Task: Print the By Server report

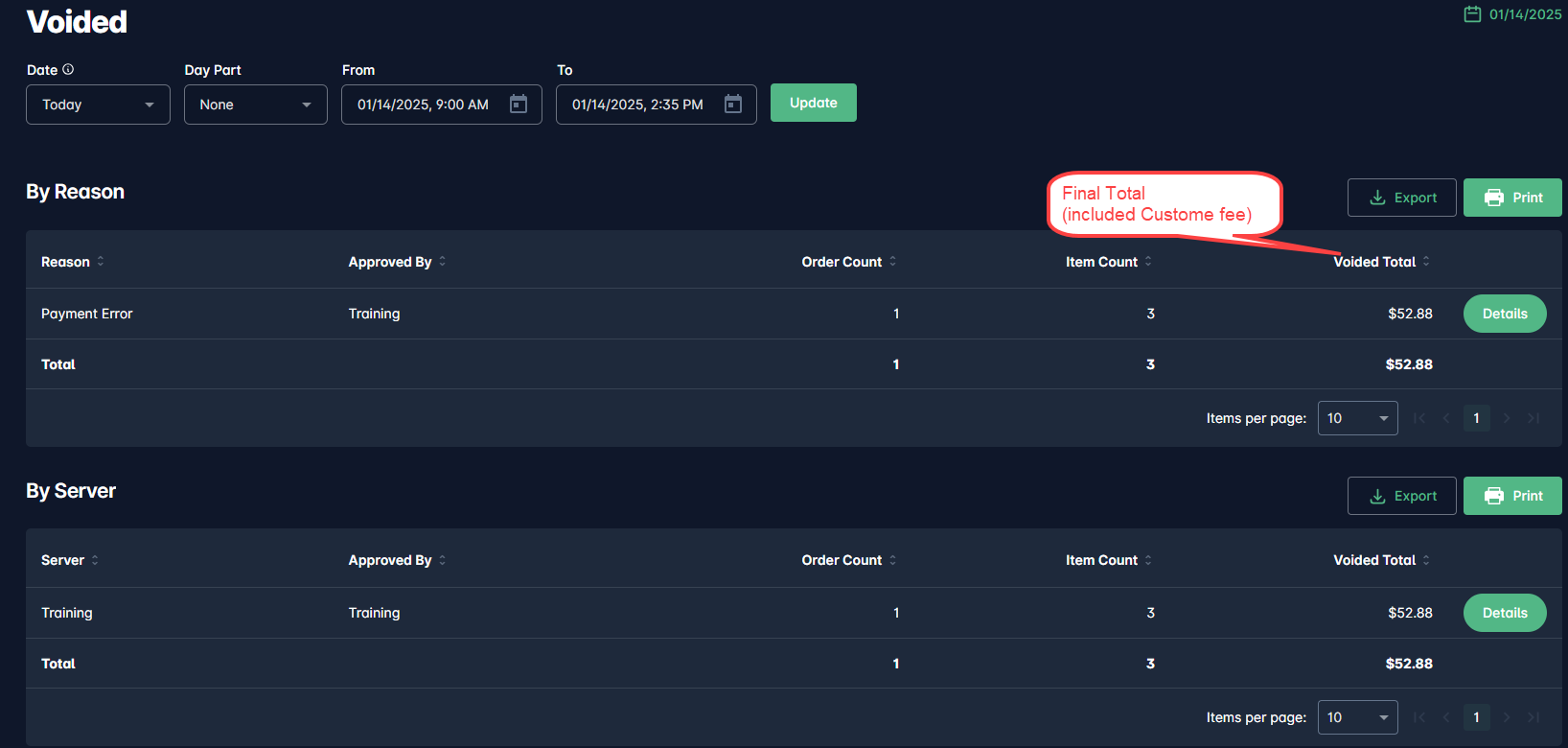Action: (x=1511, y=496)
